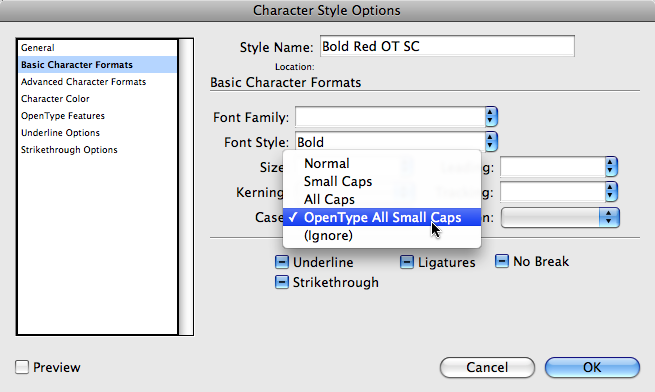Open the Leading dropdown arrows
Viewport: 655px width, 392px height.
click(x=611, y=167)
